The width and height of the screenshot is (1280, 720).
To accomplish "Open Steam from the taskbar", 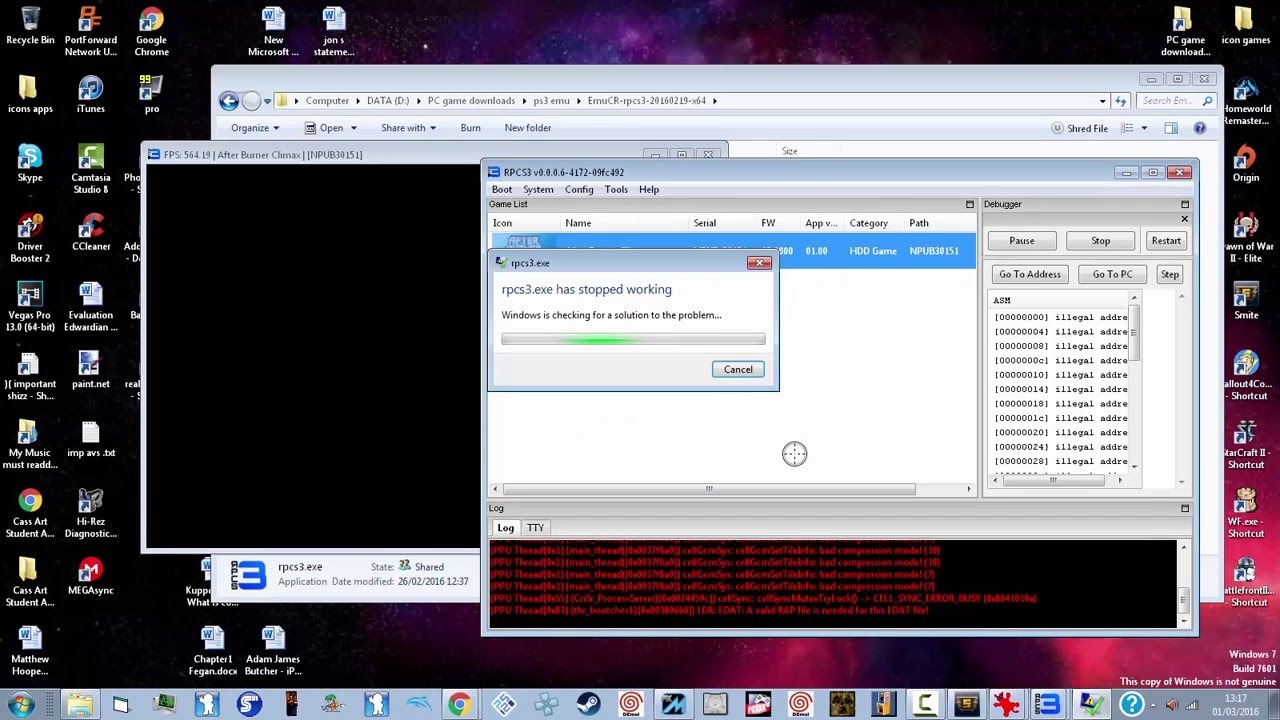I will pyautogui.click(x=588, y=705).
